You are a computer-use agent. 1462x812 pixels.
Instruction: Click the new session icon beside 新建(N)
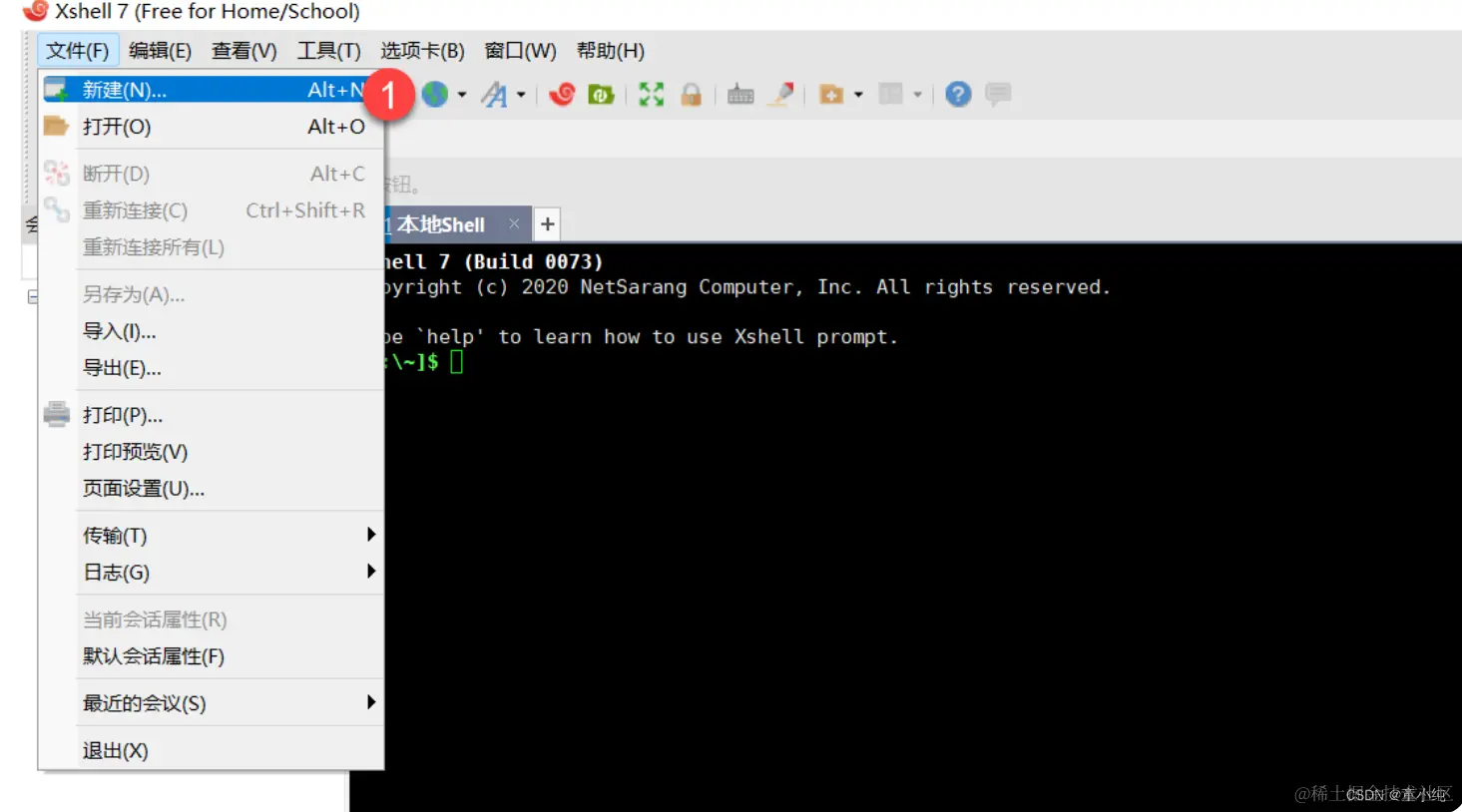(x=56, y=90)
